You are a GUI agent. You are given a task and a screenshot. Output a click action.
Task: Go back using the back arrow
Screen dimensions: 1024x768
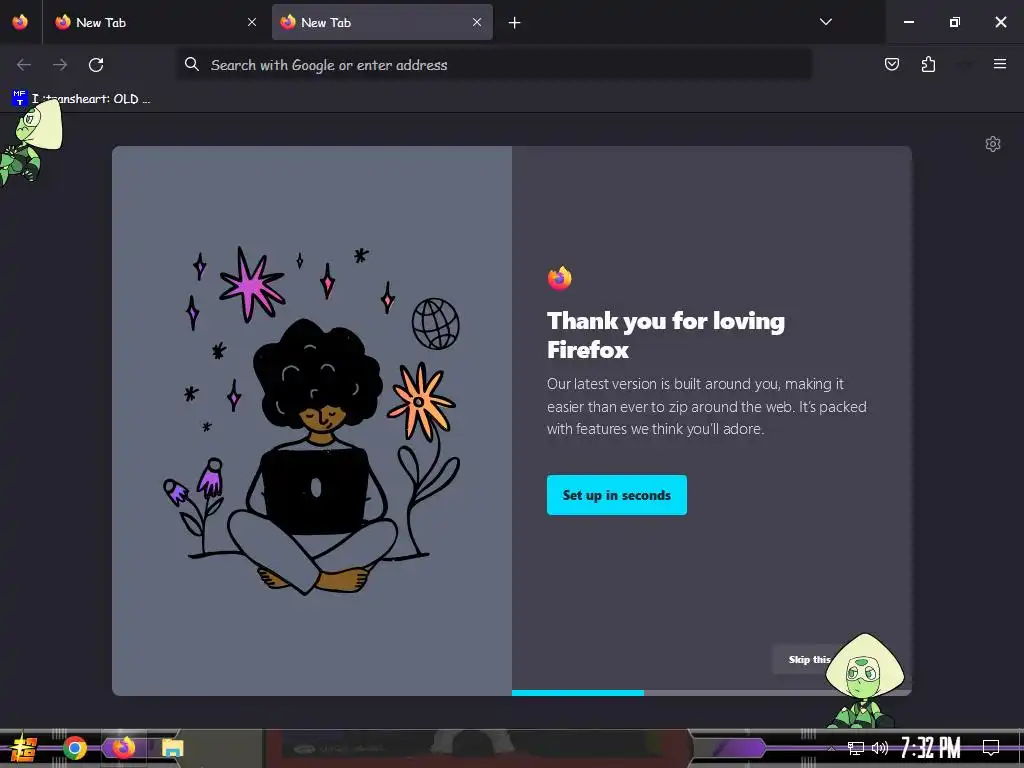(x=24, y=65)
